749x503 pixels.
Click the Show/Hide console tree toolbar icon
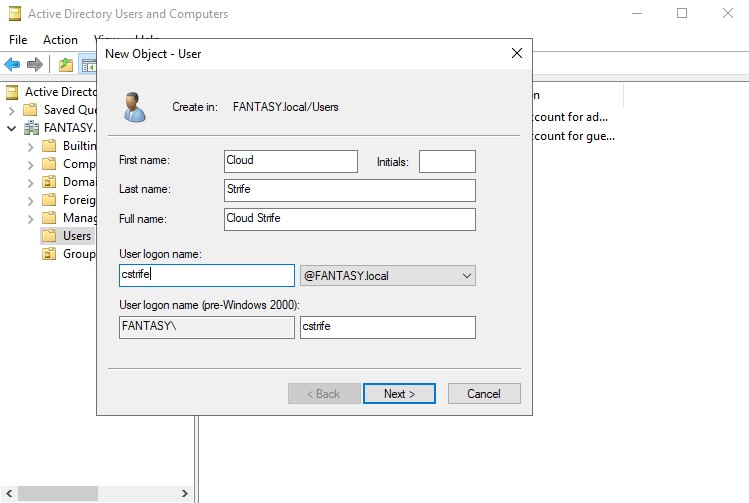[89, 64]
